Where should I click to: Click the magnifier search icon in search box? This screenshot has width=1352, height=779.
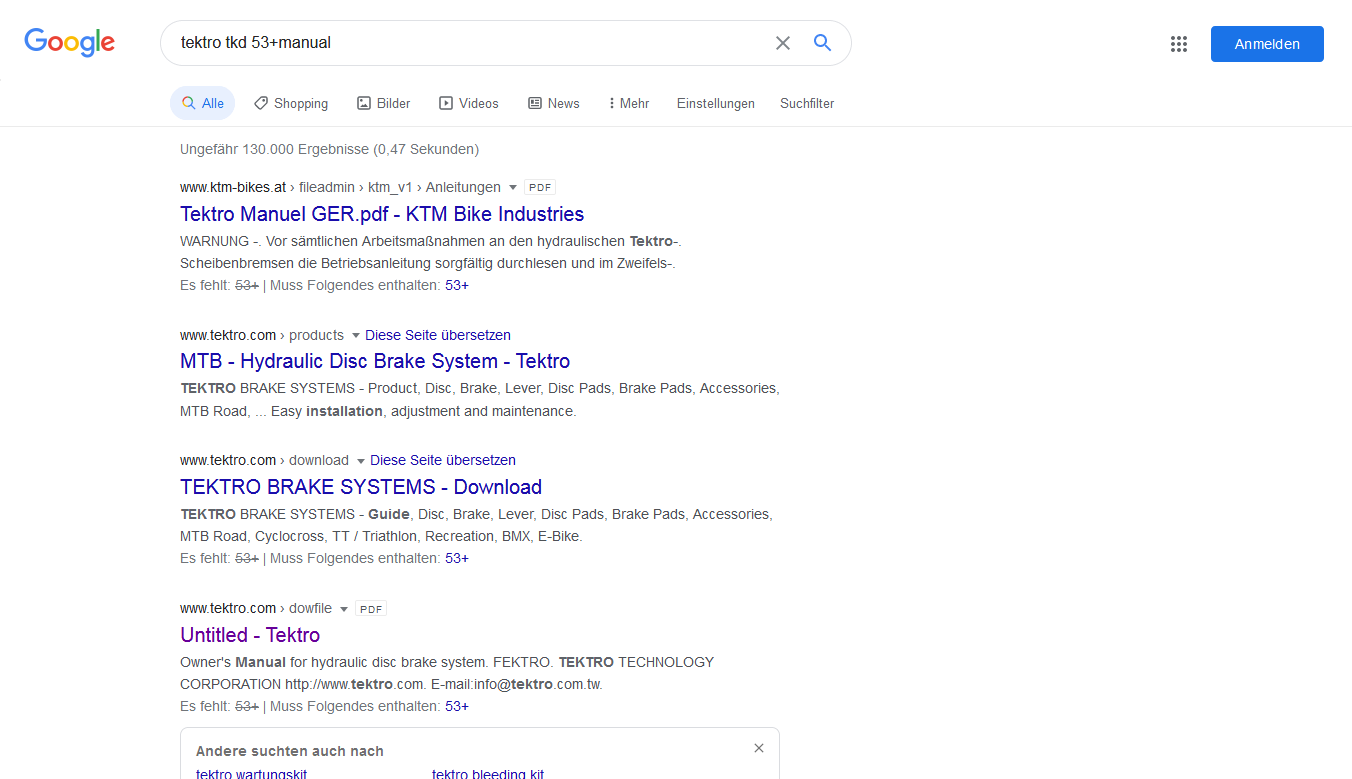[822, 43]
